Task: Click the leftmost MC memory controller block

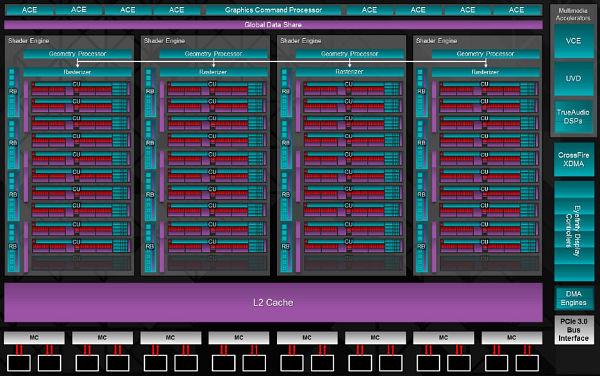Action: (34, 338)
